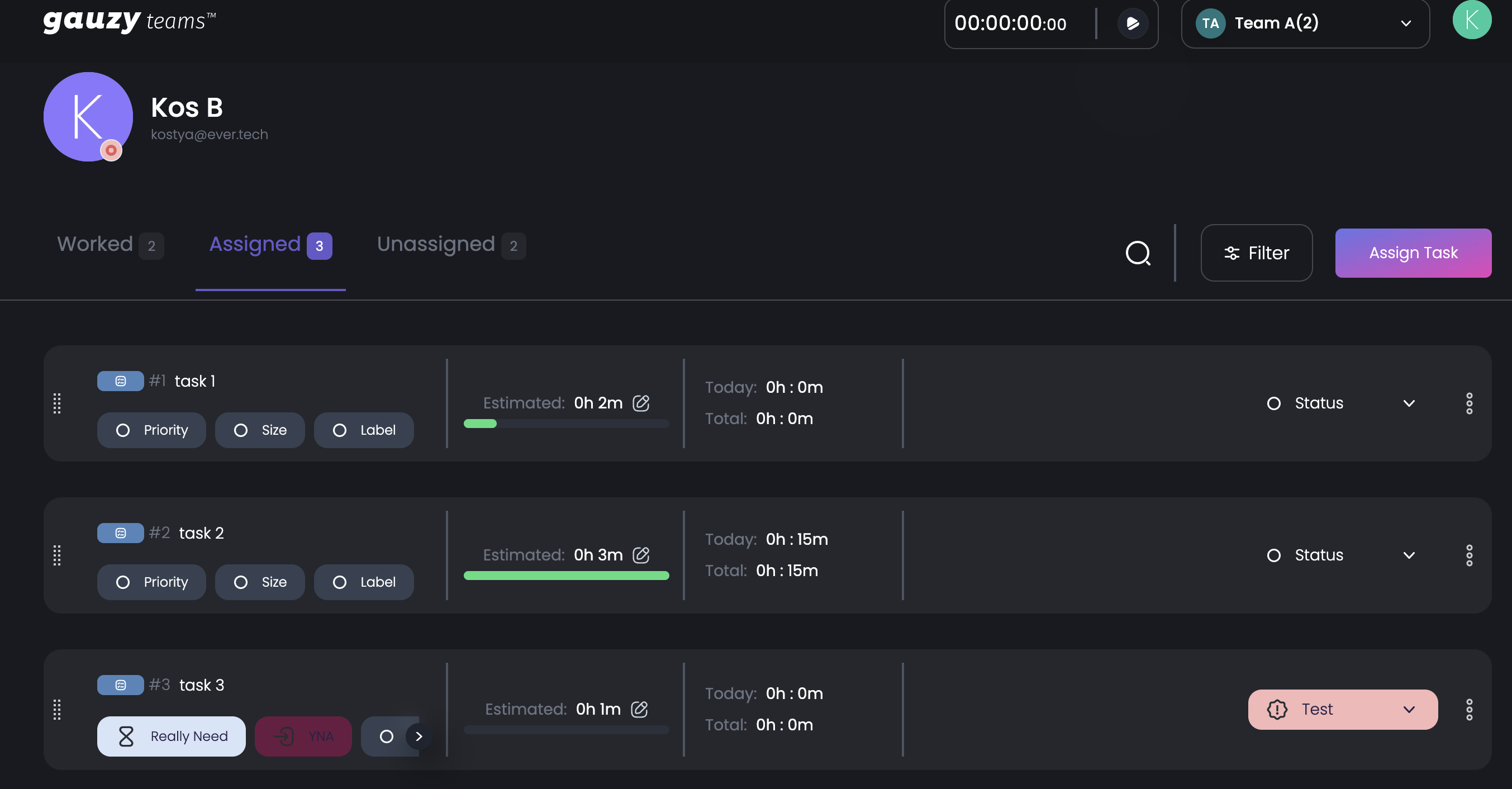This screenshot has width=1512, height=789.
Task: Start the timer with the play button
Action: pos(1132,23)
